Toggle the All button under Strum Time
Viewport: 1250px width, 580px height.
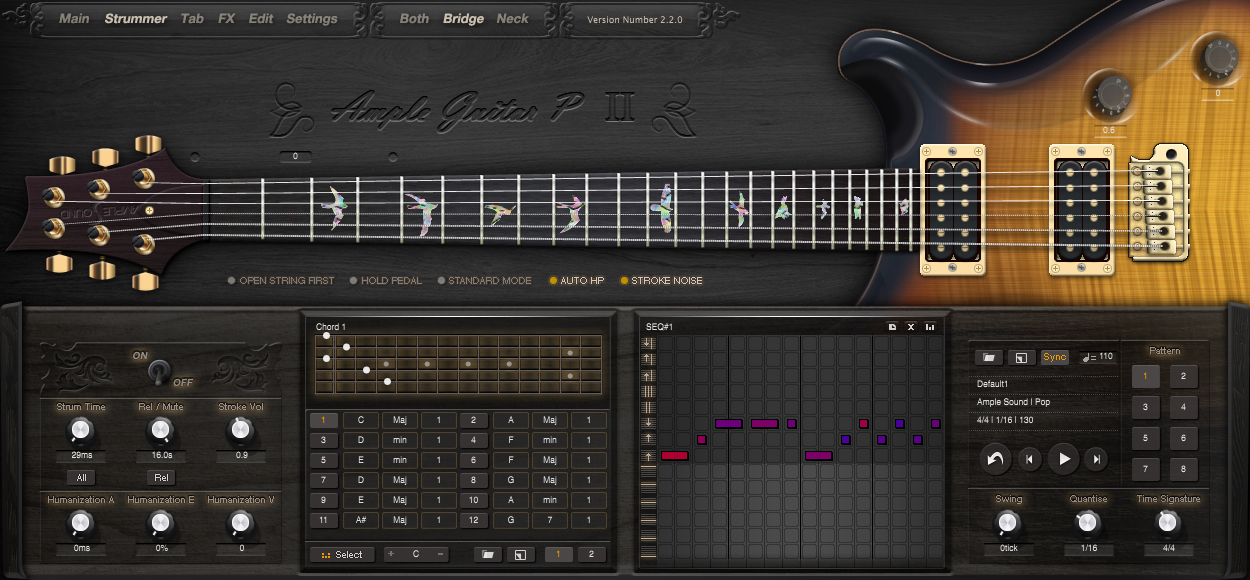80,478
